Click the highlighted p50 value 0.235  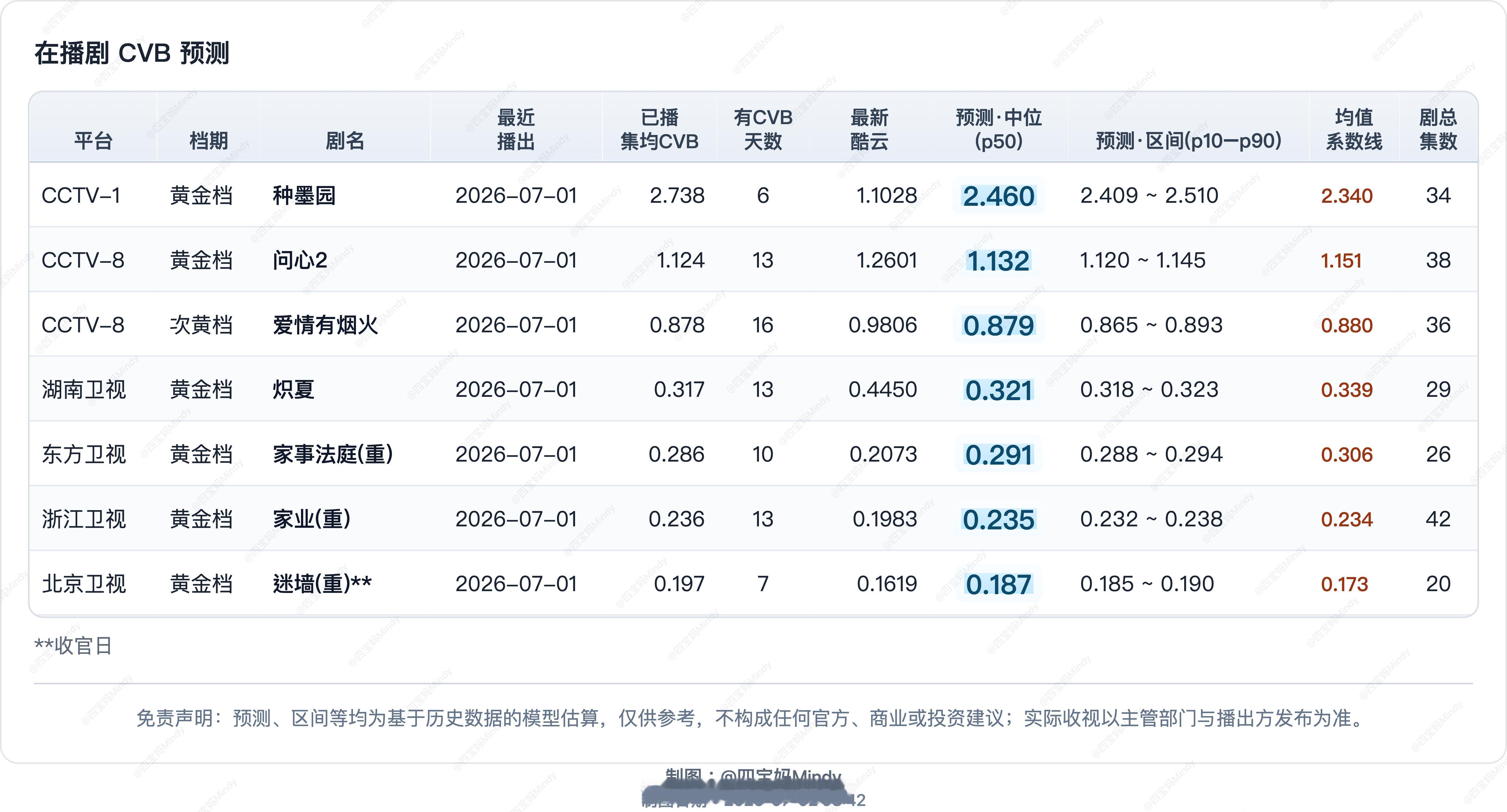(999, 520)
